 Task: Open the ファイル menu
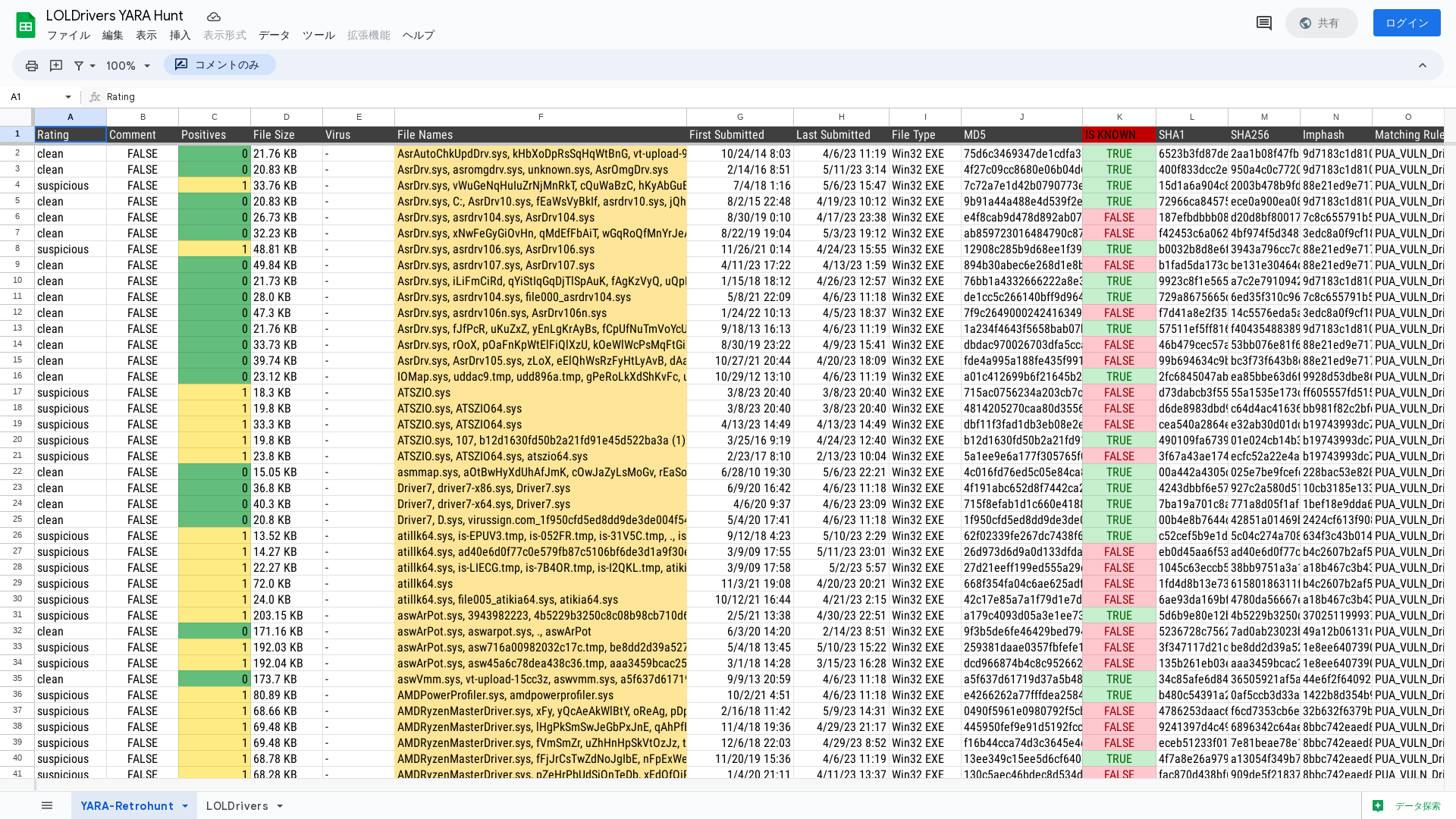tap(68, 35)
